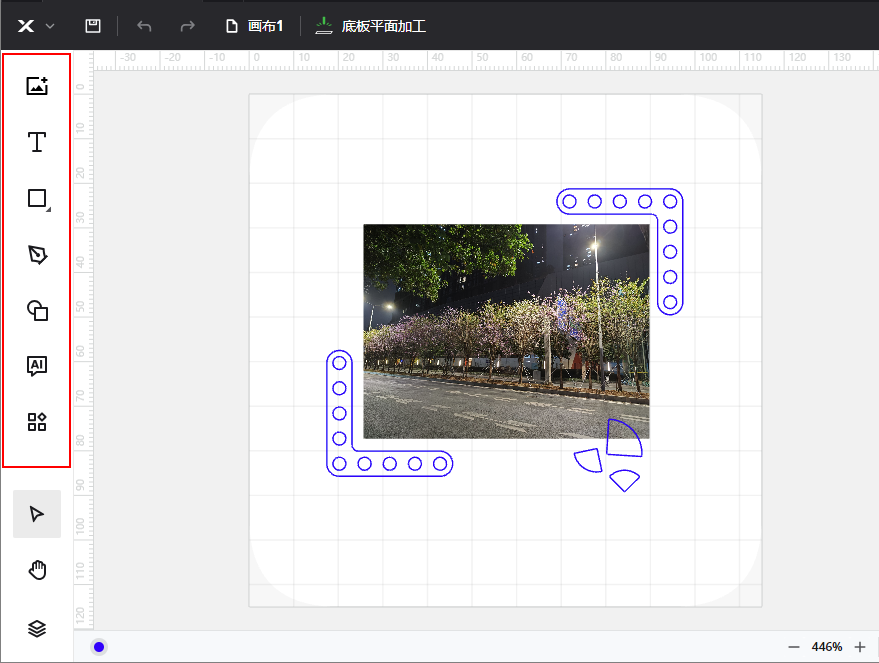This screenshot has width=879, height=663.
Task: Undo the last action
Action: 144,26
